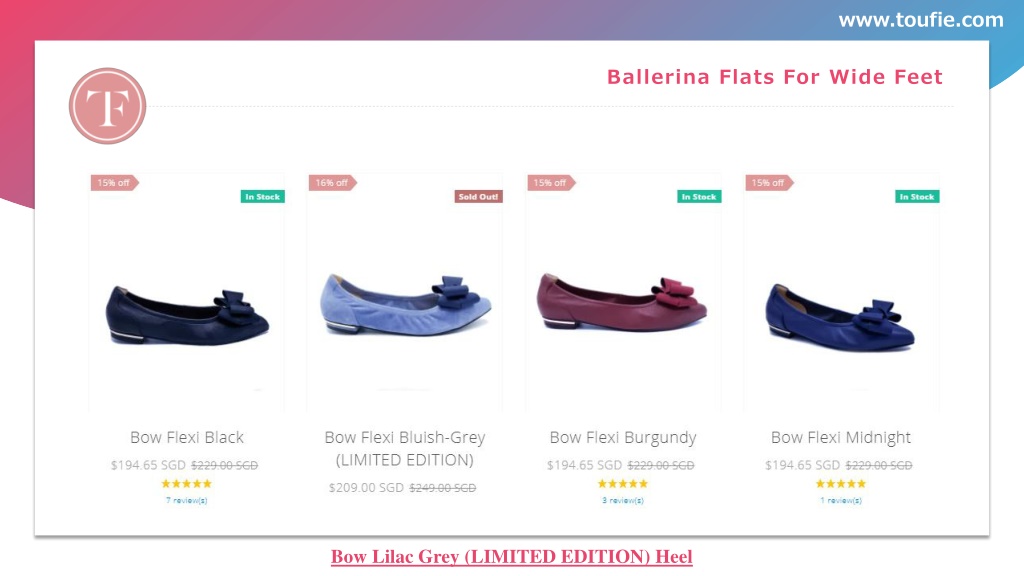Click the In Stock badge on Bow Flexi Midnight

coord(917,197)
